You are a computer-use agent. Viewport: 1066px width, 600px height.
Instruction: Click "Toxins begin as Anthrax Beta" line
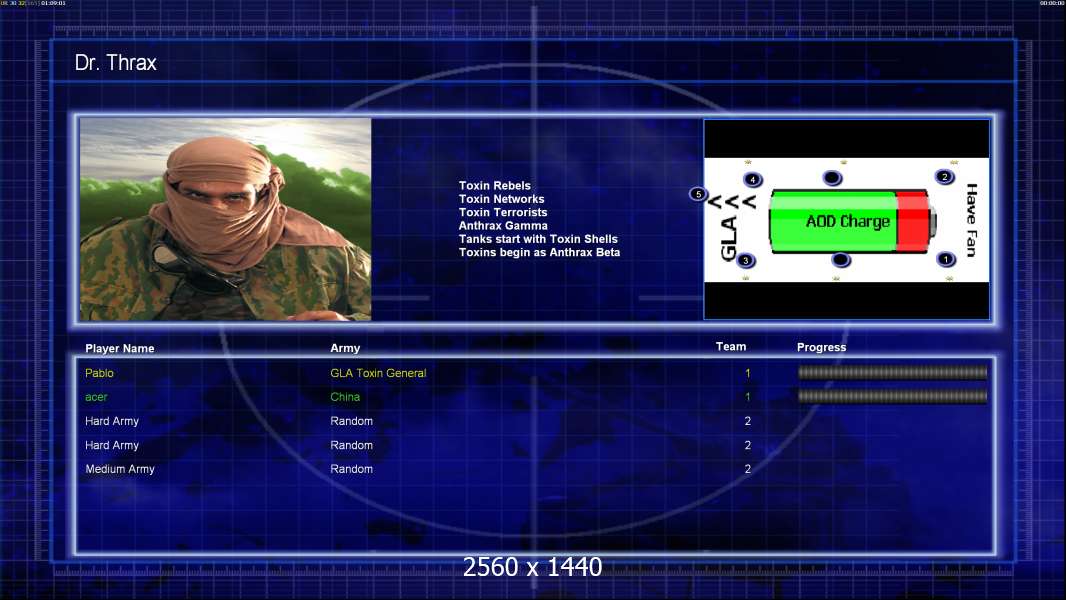pos(539,252)
